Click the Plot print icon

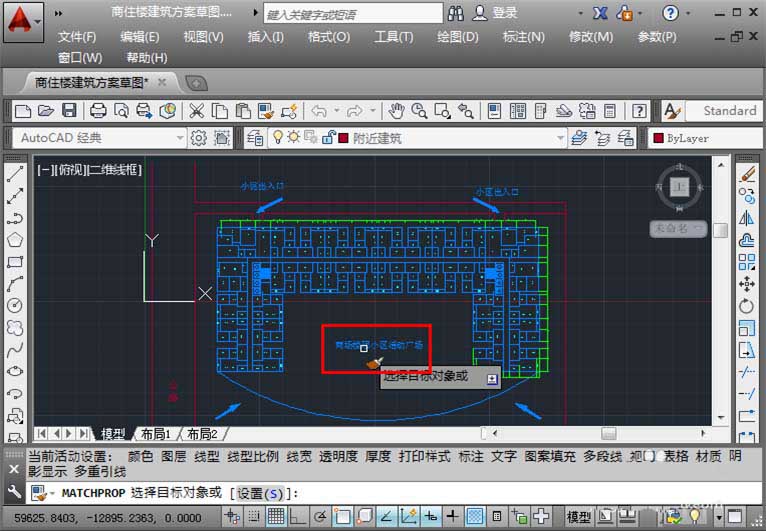[98, 111]
